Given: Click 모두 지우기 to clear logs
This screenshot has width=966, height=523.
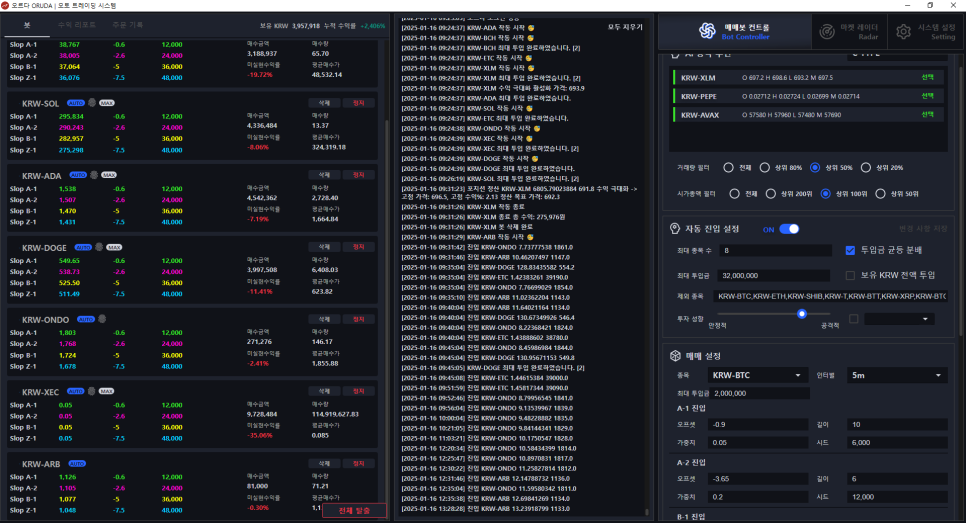Looking at the screenshot, I should 626,27.
